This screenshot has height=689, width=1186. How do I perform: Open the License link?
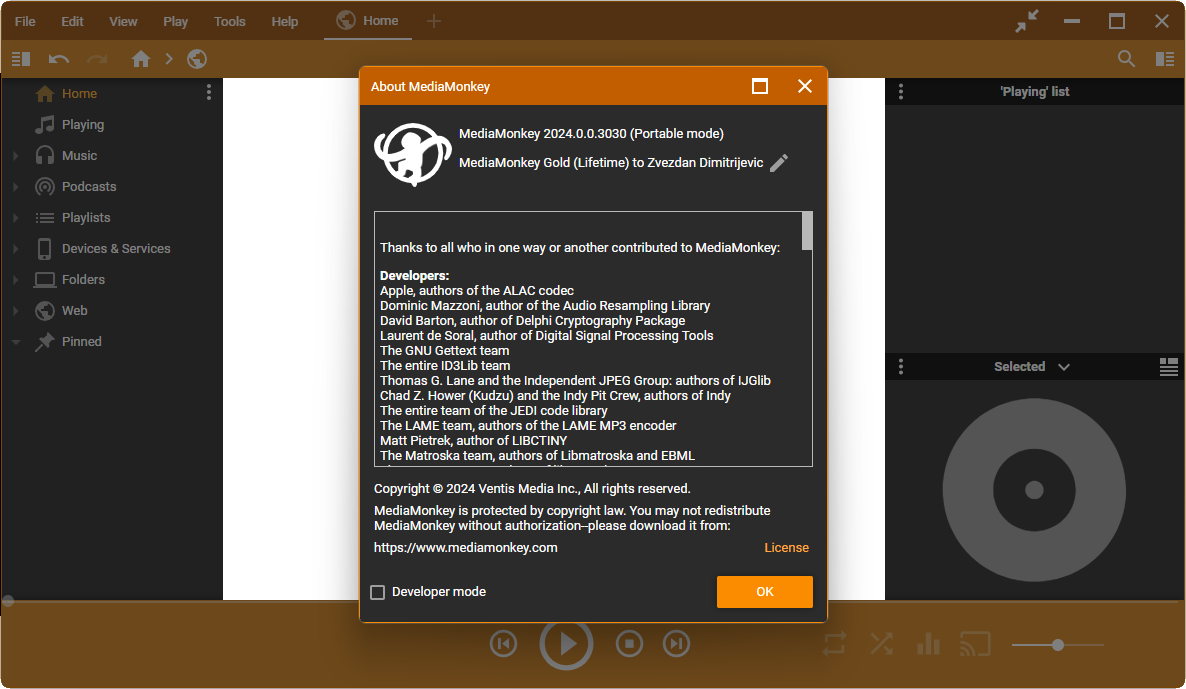(786, 548)
